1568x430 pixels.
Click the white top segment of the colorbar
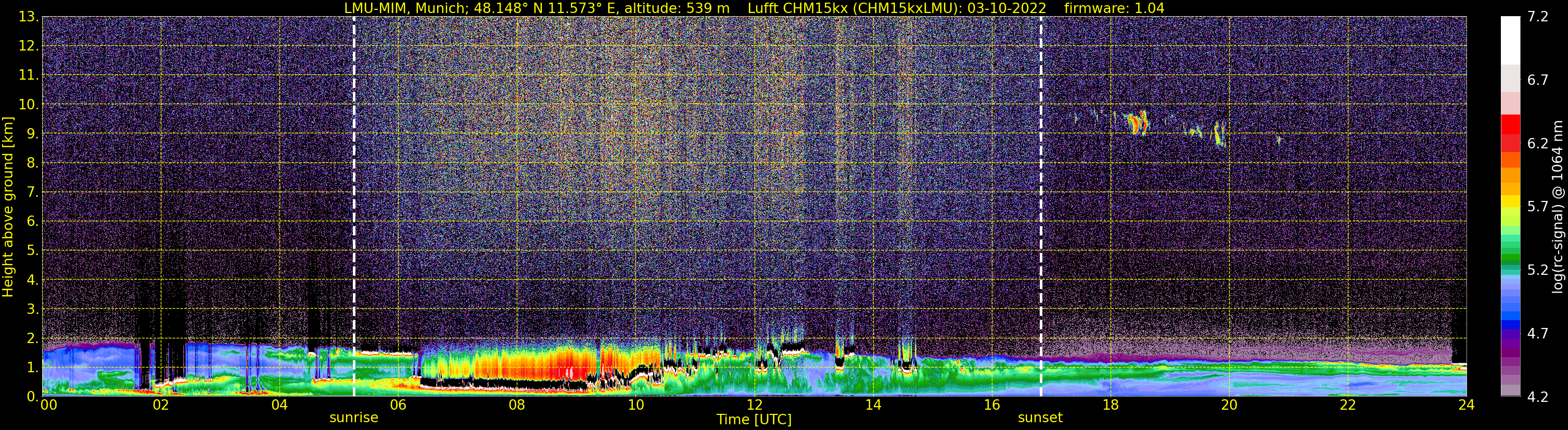click(x=1510, y=40)
